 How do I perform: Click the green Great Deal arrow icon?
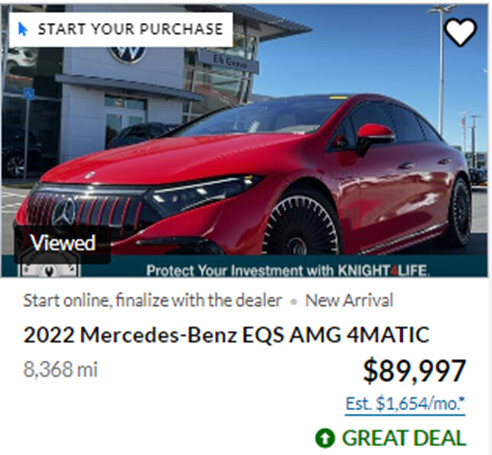tap(325, 438)
